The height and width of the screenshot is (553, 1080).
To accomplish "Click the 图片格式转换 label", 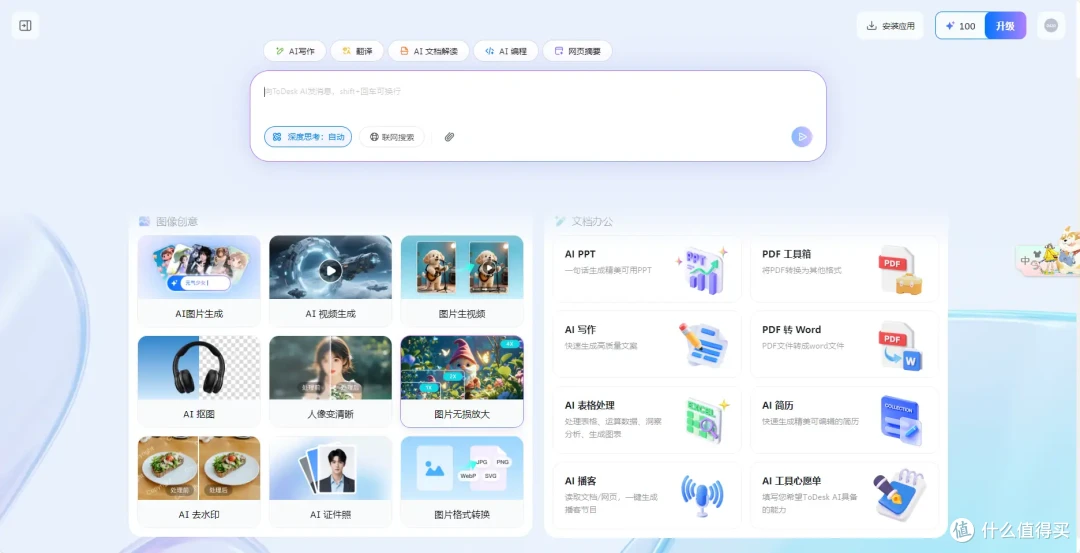I will point(462,514).
